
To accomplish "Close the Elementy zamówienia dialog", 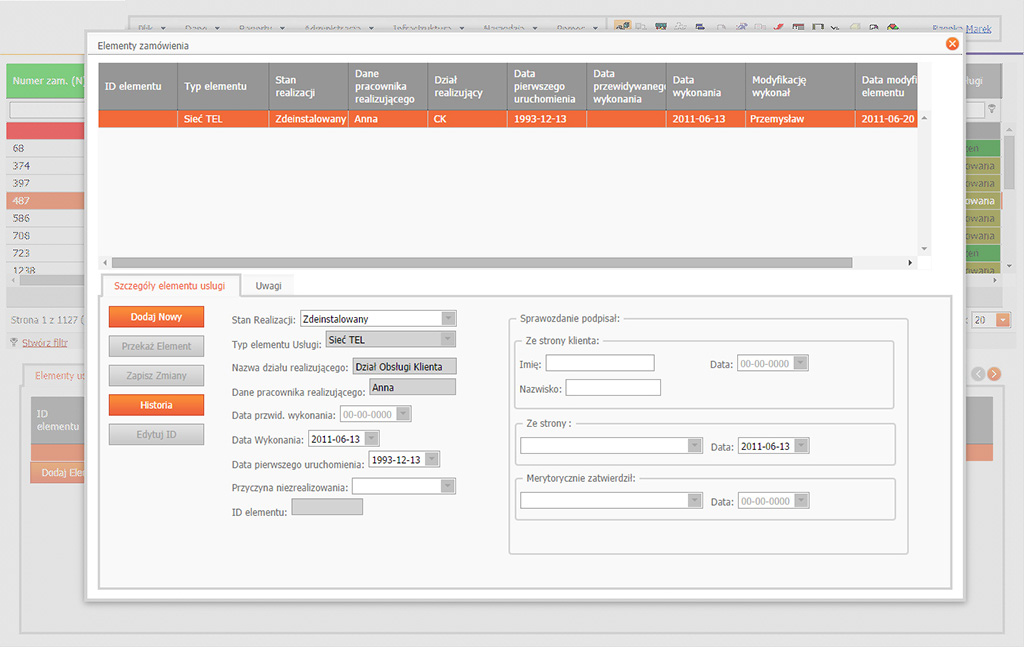I will pos(952,44).
